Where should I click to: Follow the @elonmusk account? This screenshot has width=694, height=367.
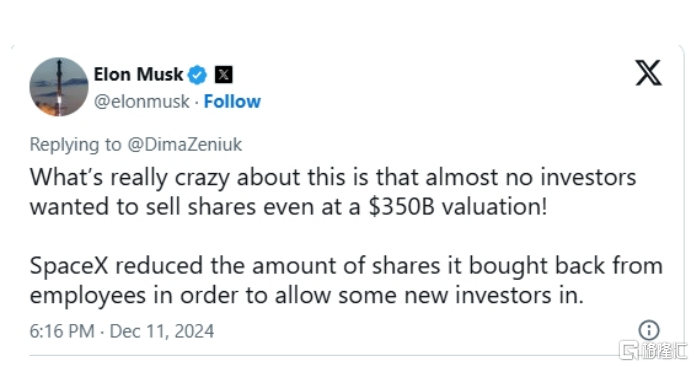[x=232, y=101]
